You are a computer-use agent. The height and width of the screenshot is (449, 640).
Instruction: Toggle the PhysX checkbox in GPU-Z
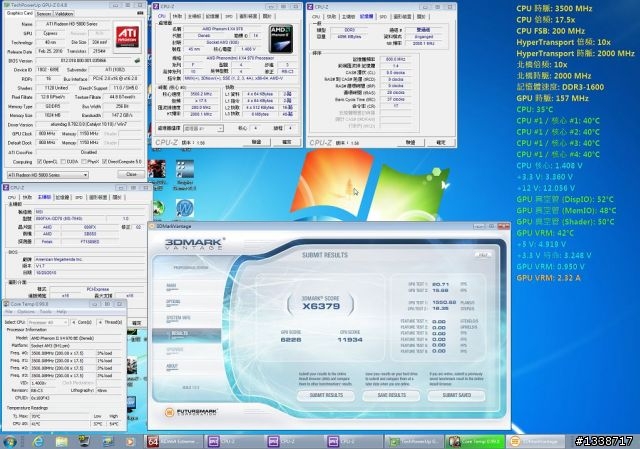(84, 162)
